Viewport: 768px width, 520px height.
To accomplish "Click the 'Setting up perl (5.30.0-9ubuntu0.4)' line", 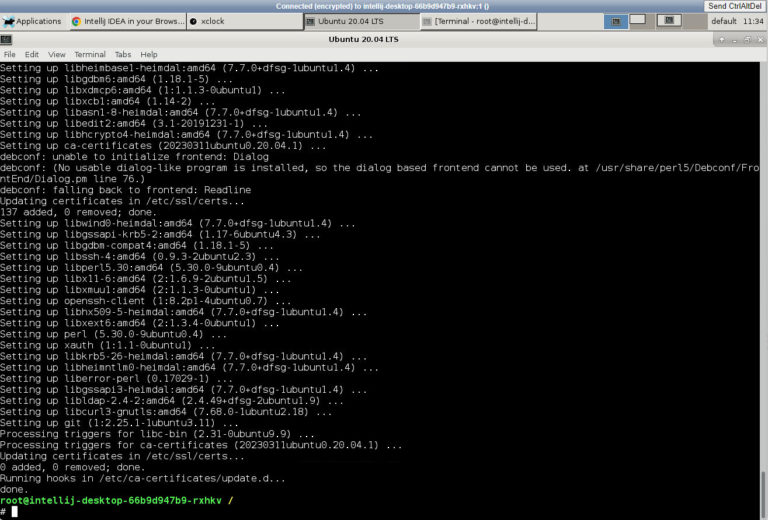I will point(113,334).
